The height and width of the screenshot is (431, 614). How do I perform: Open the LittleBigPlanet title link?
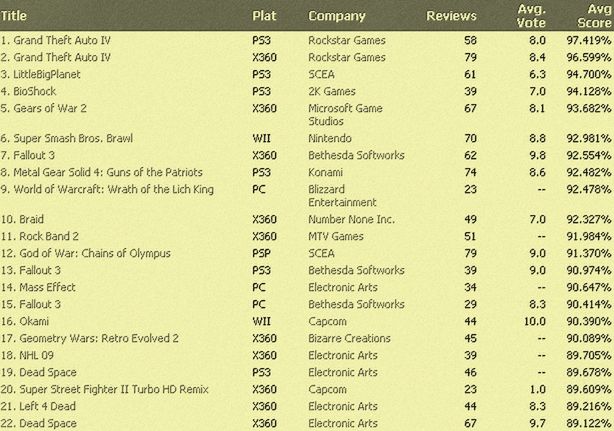47,74
